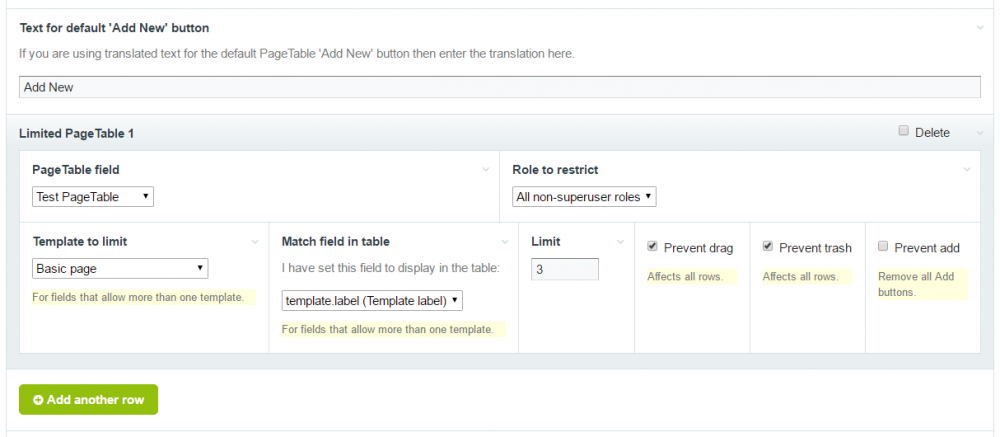Click the Limit number input field
The image size is (1000, 437).
coord(565,269)
